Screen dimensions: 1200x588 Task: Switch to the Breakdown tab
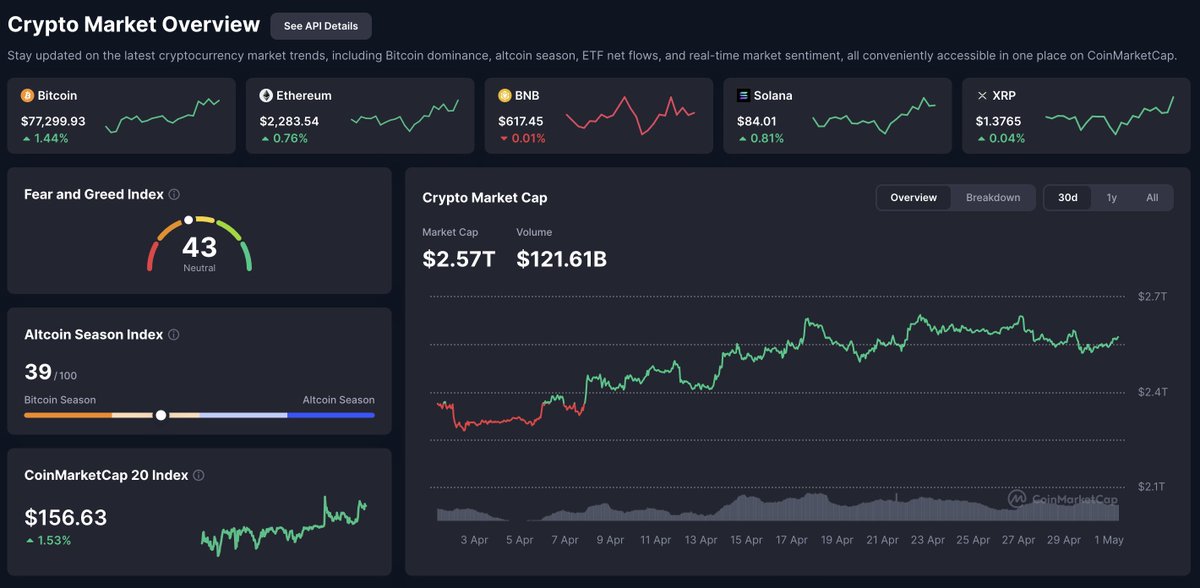tap(993, 198)
